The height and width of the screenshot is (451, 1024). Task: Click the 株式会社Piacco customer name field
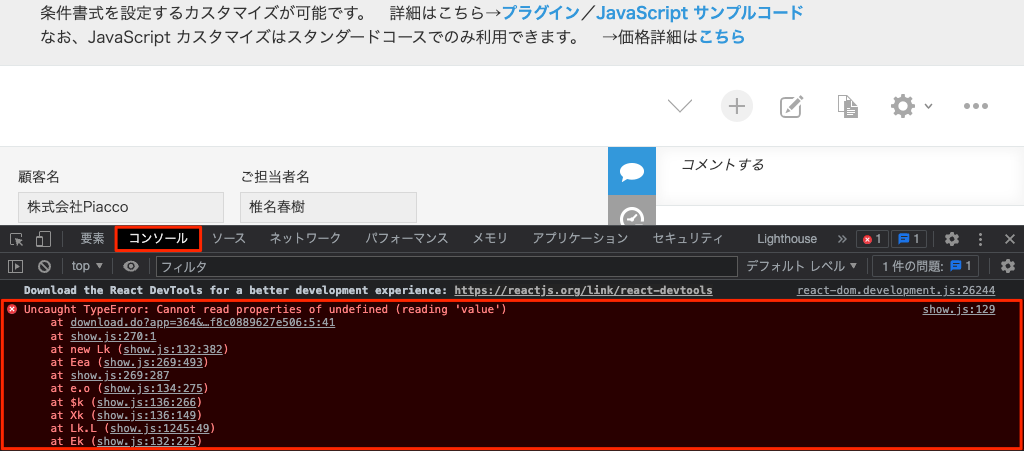pyautogui.click(x=121, y=208)
